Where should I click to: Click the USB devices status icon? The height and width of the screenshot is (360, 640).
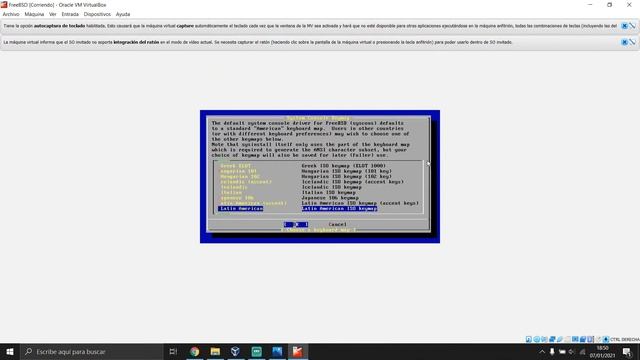[x=560, y=339]
